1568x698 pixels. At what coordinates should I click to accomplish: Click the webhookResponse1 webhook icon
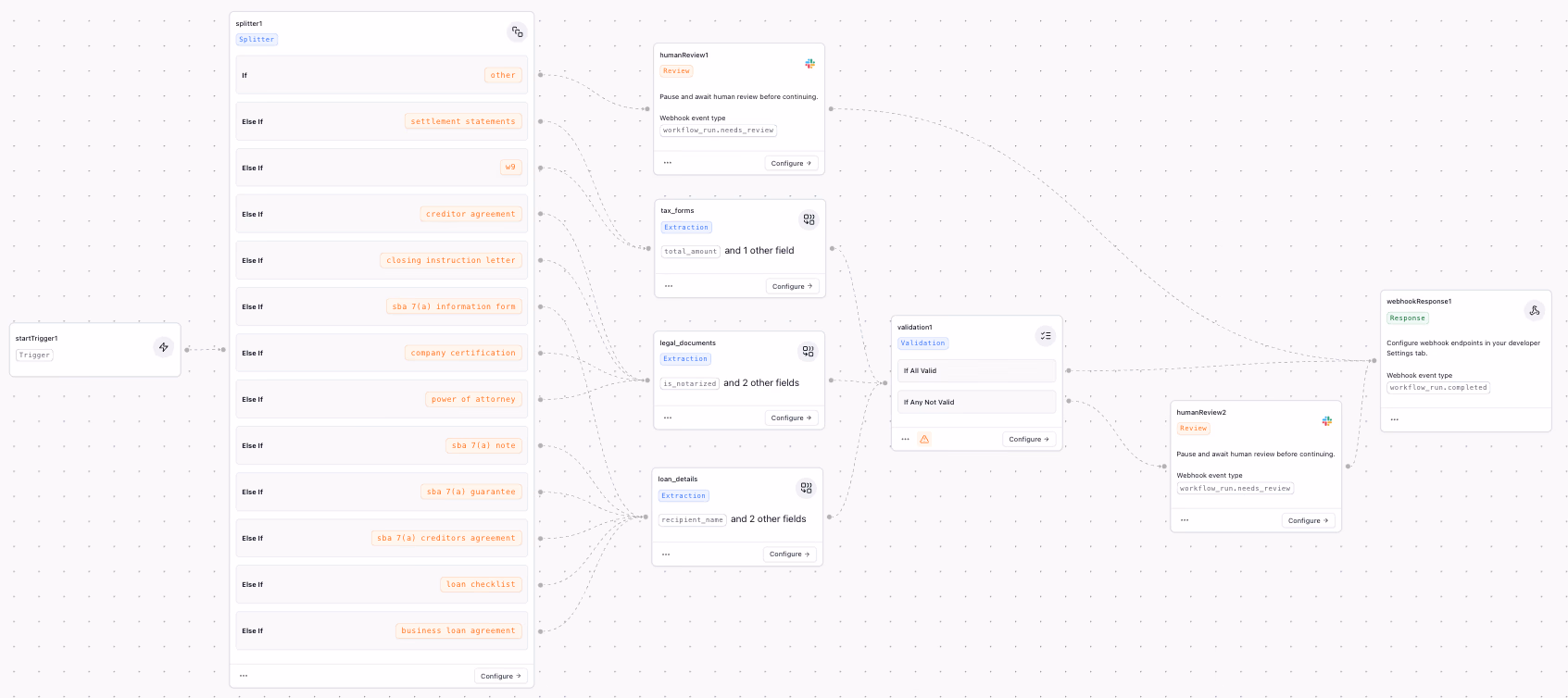[x=1534, y=311]
